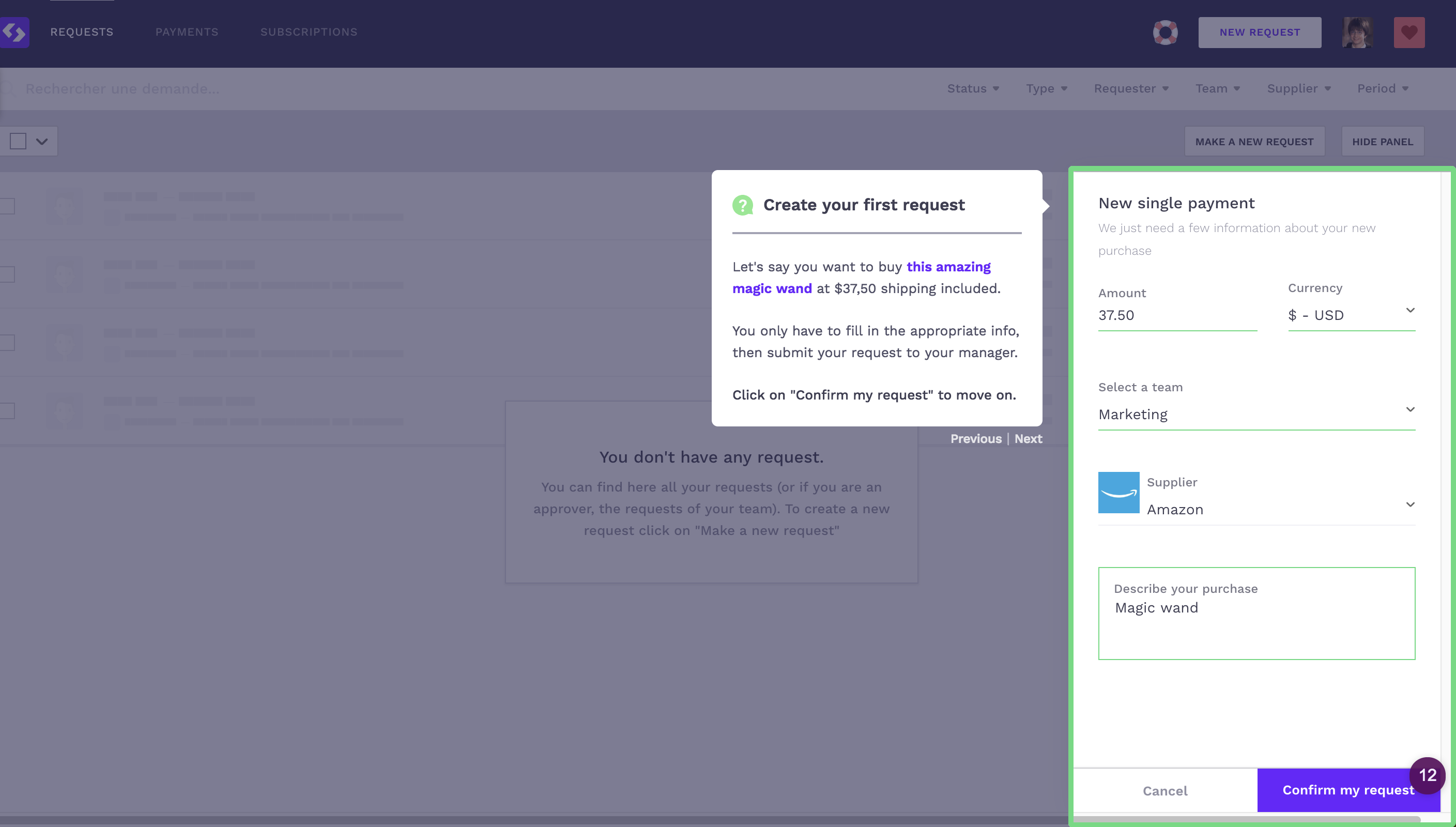1456x827 pixels.
Task: Click the New Request button in header
Action: pos(1260,33)
